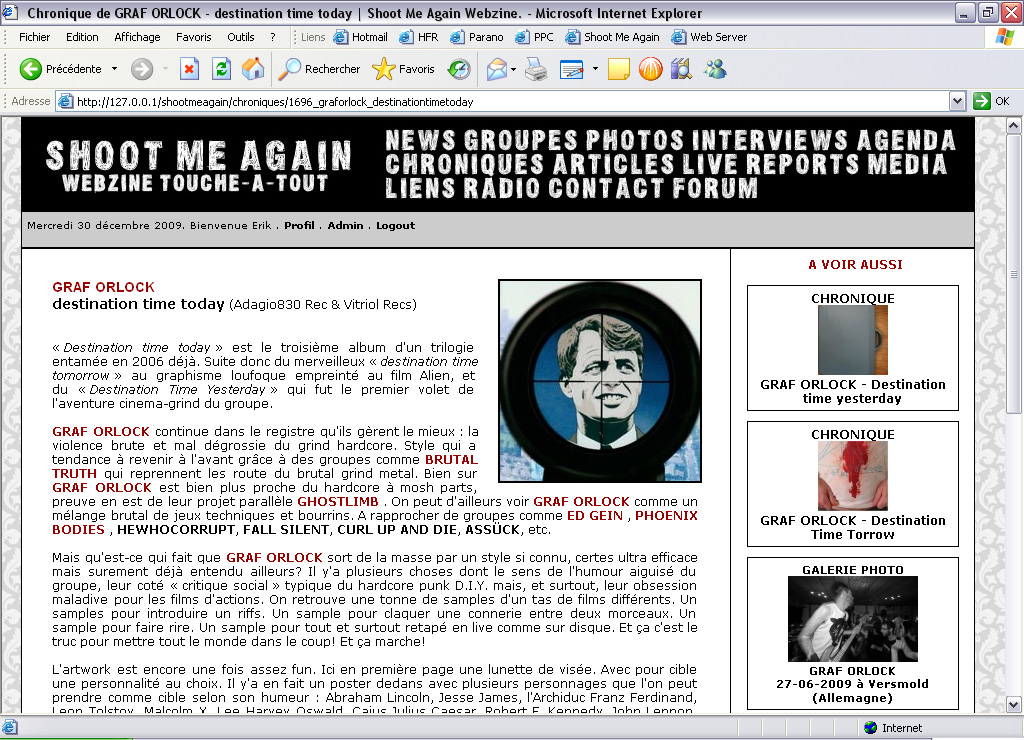Go back with the Précédente arrow
Screen dimensions: 1024x740
pos(60,69)
